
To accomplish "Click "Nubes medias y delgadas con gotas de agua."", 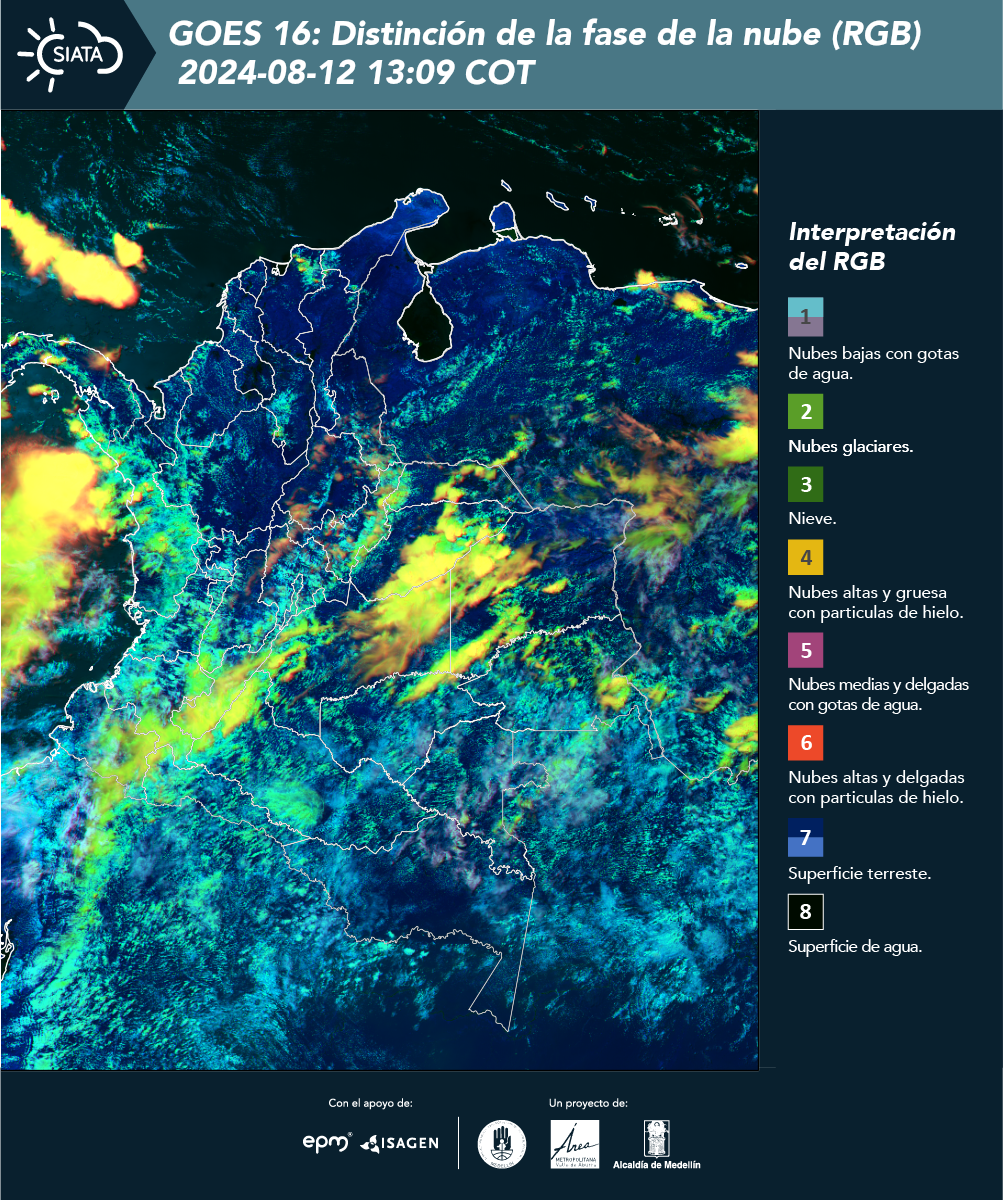I will pyautogui.click(x=878, y=695).
